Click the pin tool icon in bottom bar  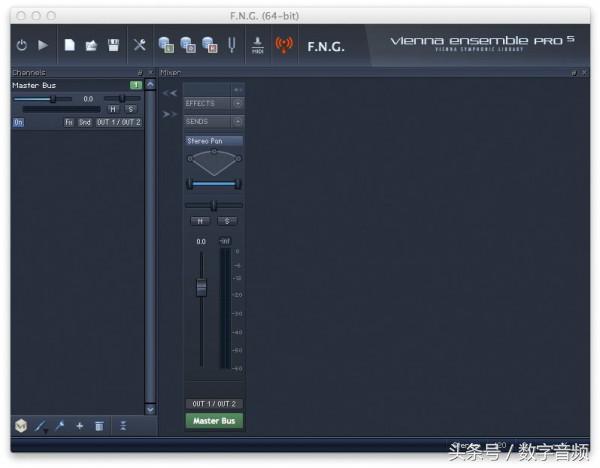[x=60, y=426]
